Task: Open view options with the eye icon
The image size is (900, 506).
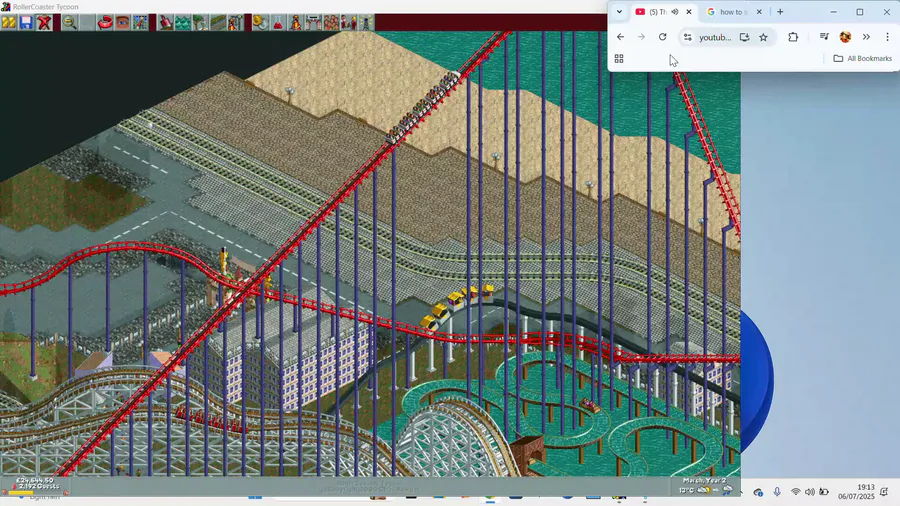Action: [x=122, y=22]
